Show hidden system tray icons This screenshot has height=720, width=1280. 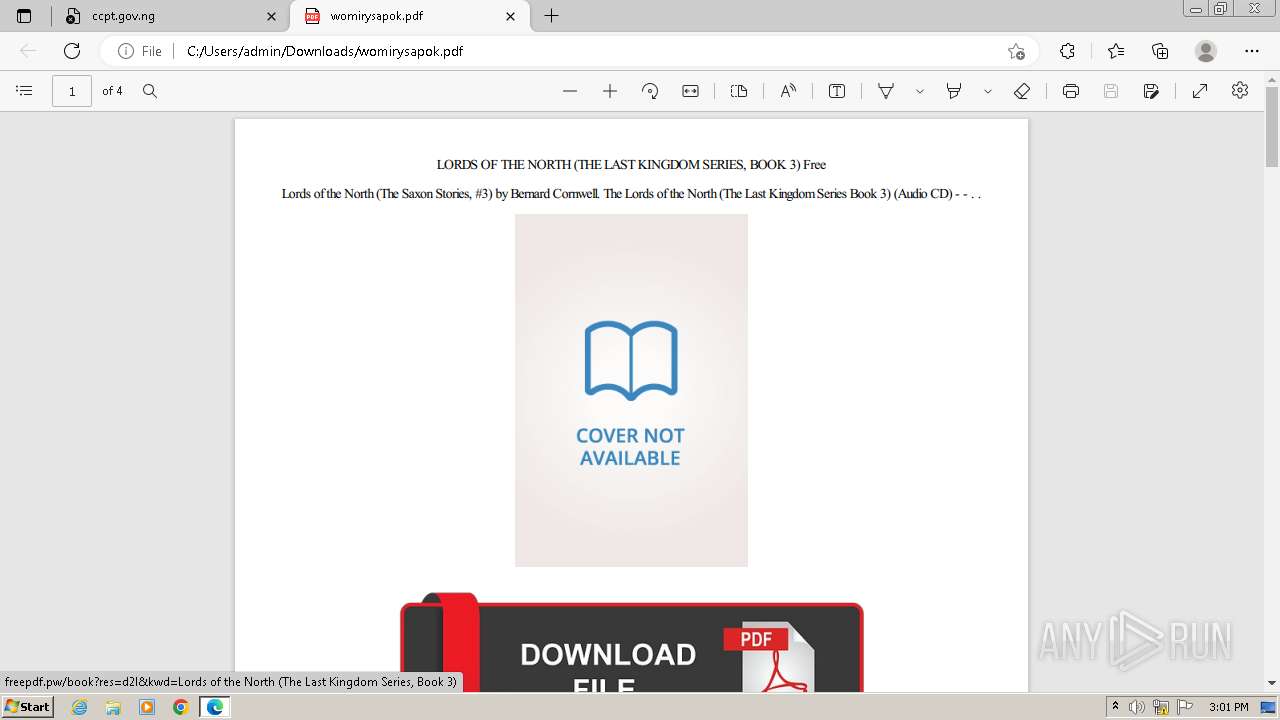pyautogui.click(x=1116, y=707)
